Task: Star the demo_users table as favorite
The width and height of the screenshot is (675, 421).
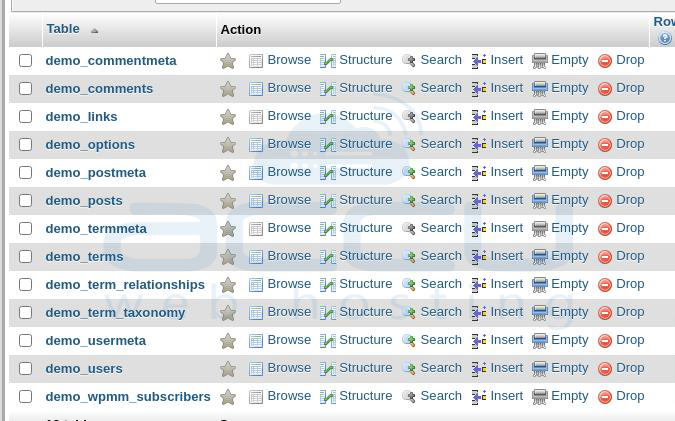Action: click(228, 369)
